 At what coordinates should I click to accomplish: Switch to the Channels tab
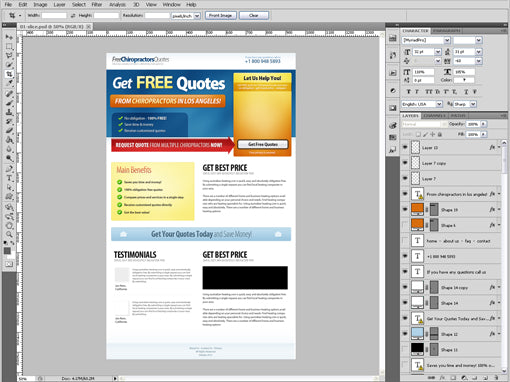435,116
